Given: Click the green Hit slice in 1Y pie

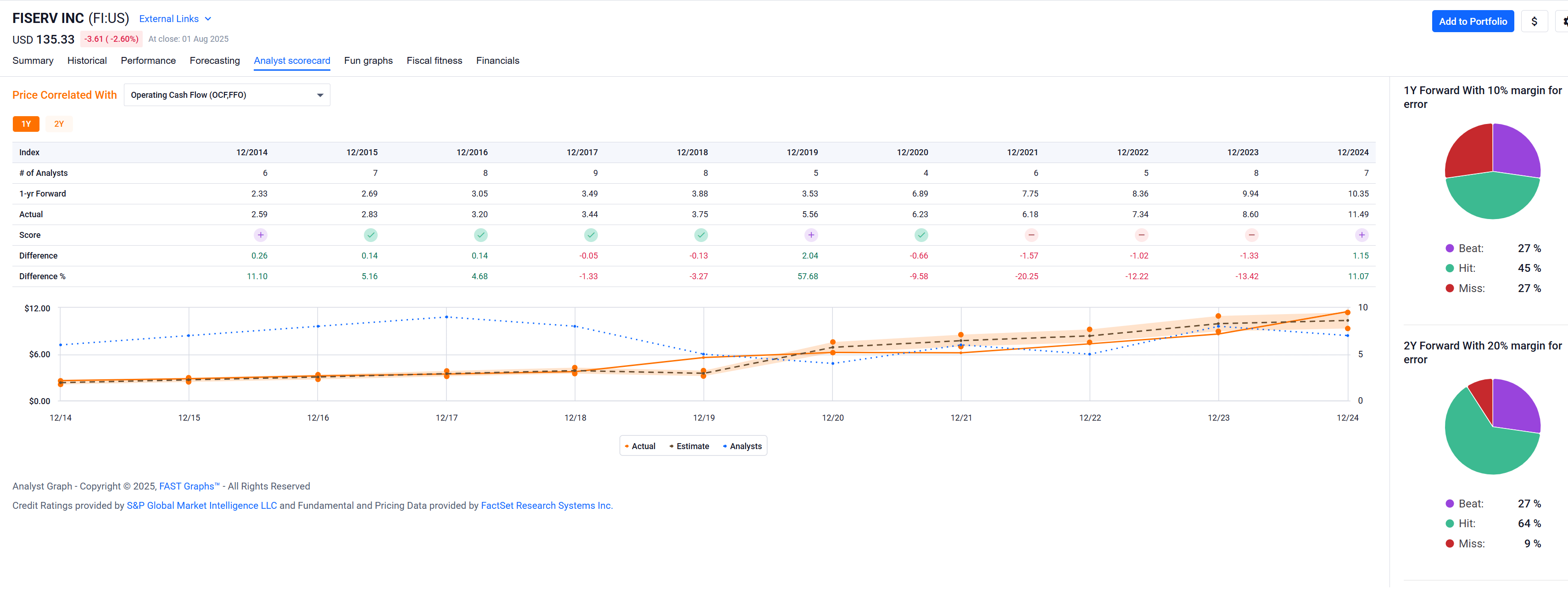Looking at the screenshot, I should tap(1493, 198).
